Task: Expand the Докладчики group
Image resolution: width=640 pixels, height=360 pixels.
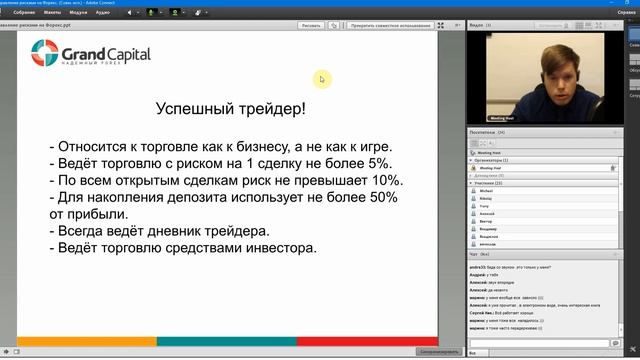Action: click(471, 176)
